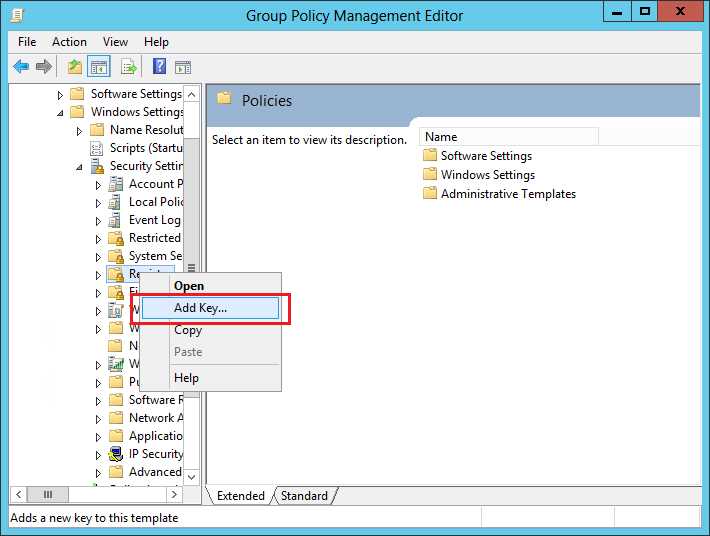Image resolution: width=710 pixels, height=536 pixels.
Task: Click the horizontal scroll right arrow
Action: pos(174,494)
